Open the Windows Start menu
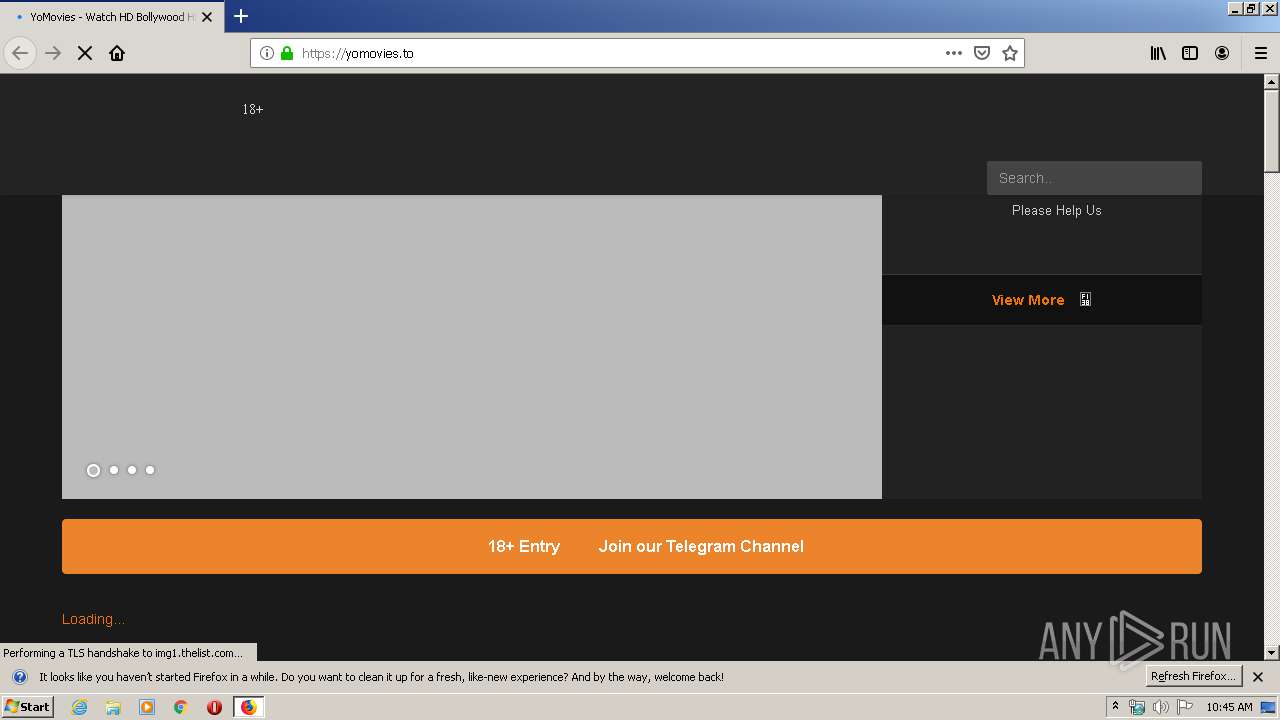 [x=28, y=707]
